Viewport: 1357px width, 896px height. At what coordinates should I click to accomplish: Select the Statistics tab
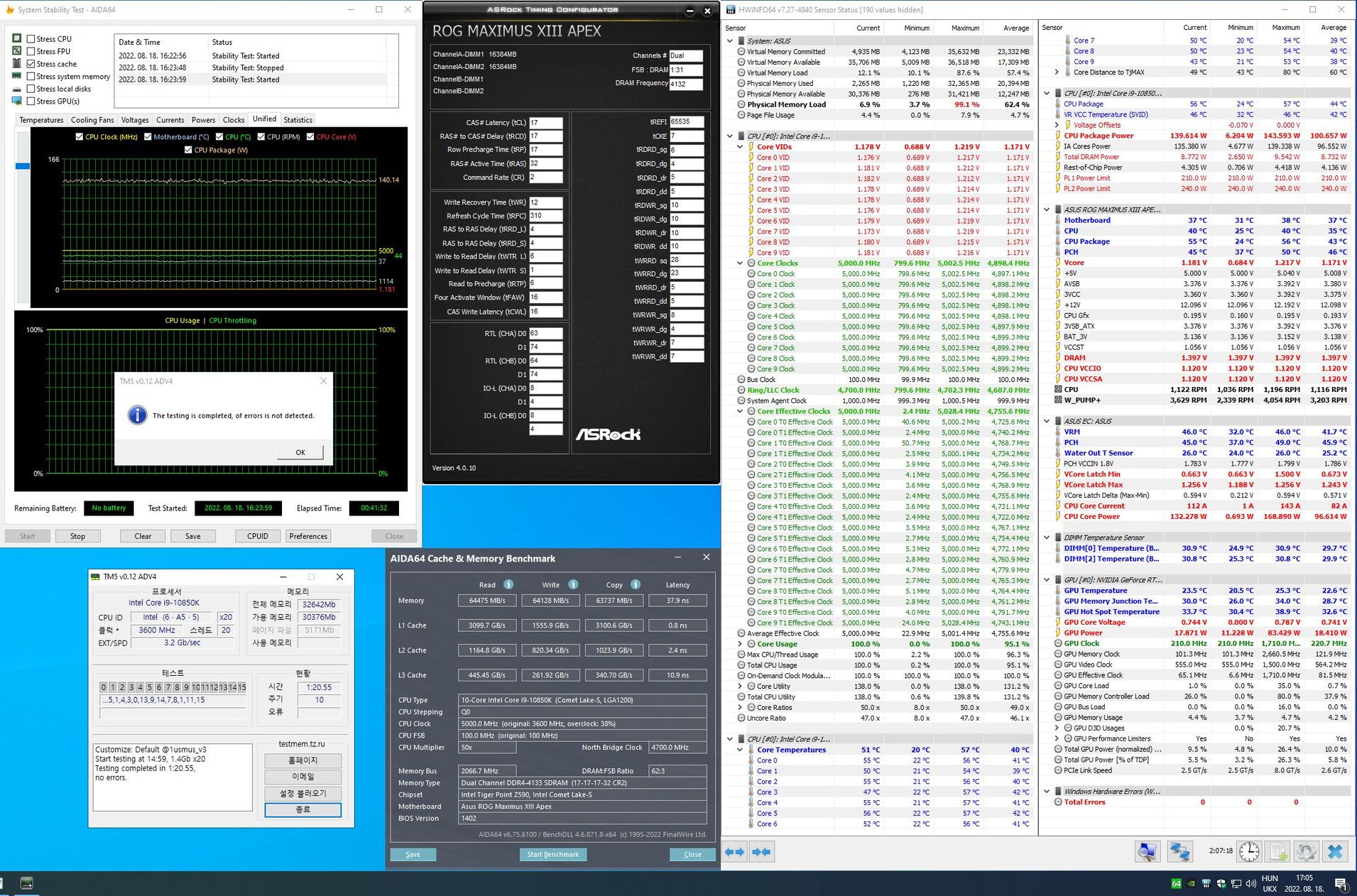point(298,120)
